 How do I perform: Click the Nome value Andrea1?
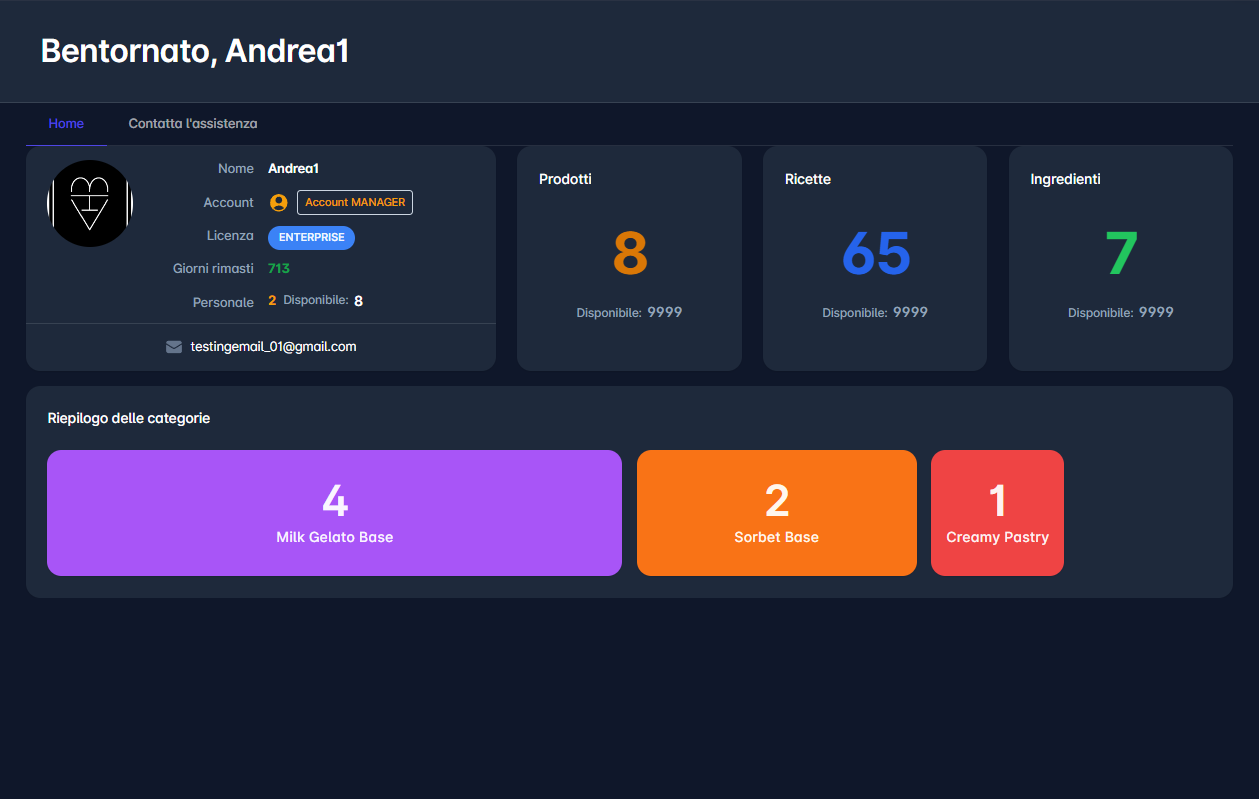coord(293,169)
